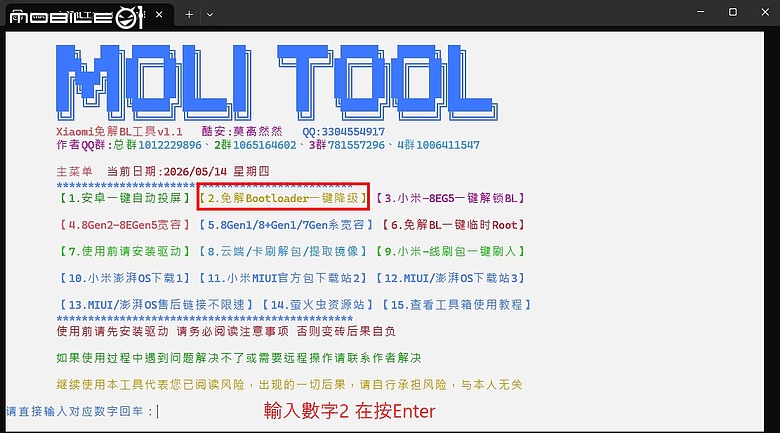Screen dimensions: 780x433
Task: Click menu entry 2.免解Bootloader一键降级
Action: (283, 198)
